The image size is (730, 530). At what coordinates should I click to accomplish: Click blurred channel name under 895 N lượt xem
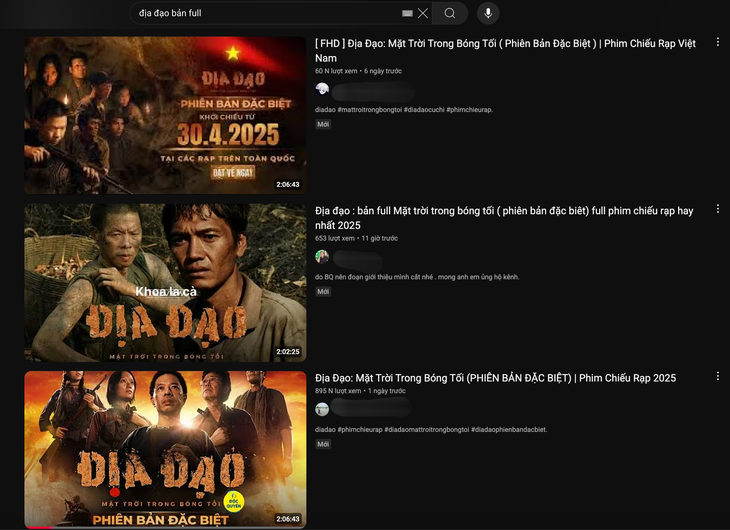371,408
